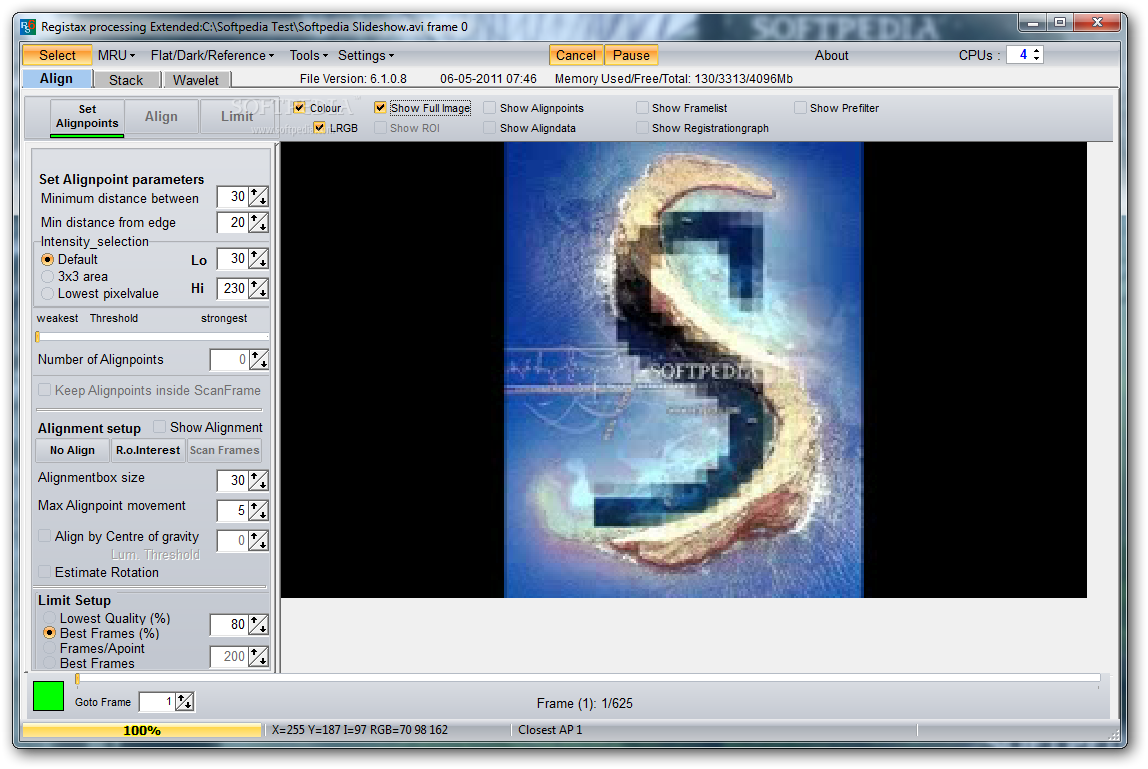Select 3x3 area radio option
The image size is (1148, 769).
click(x=48, y=276)
